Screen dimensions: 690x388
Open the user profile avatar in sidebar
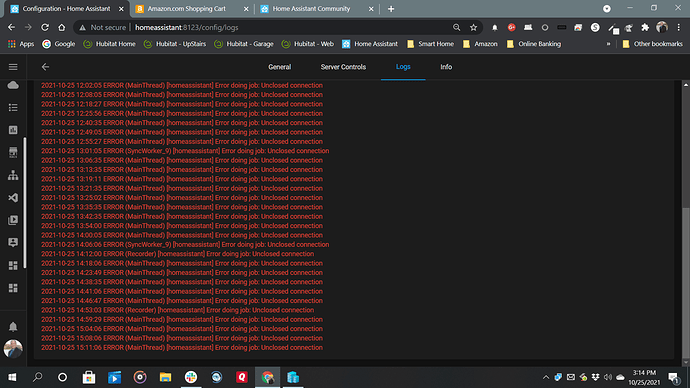coord(13,349)
